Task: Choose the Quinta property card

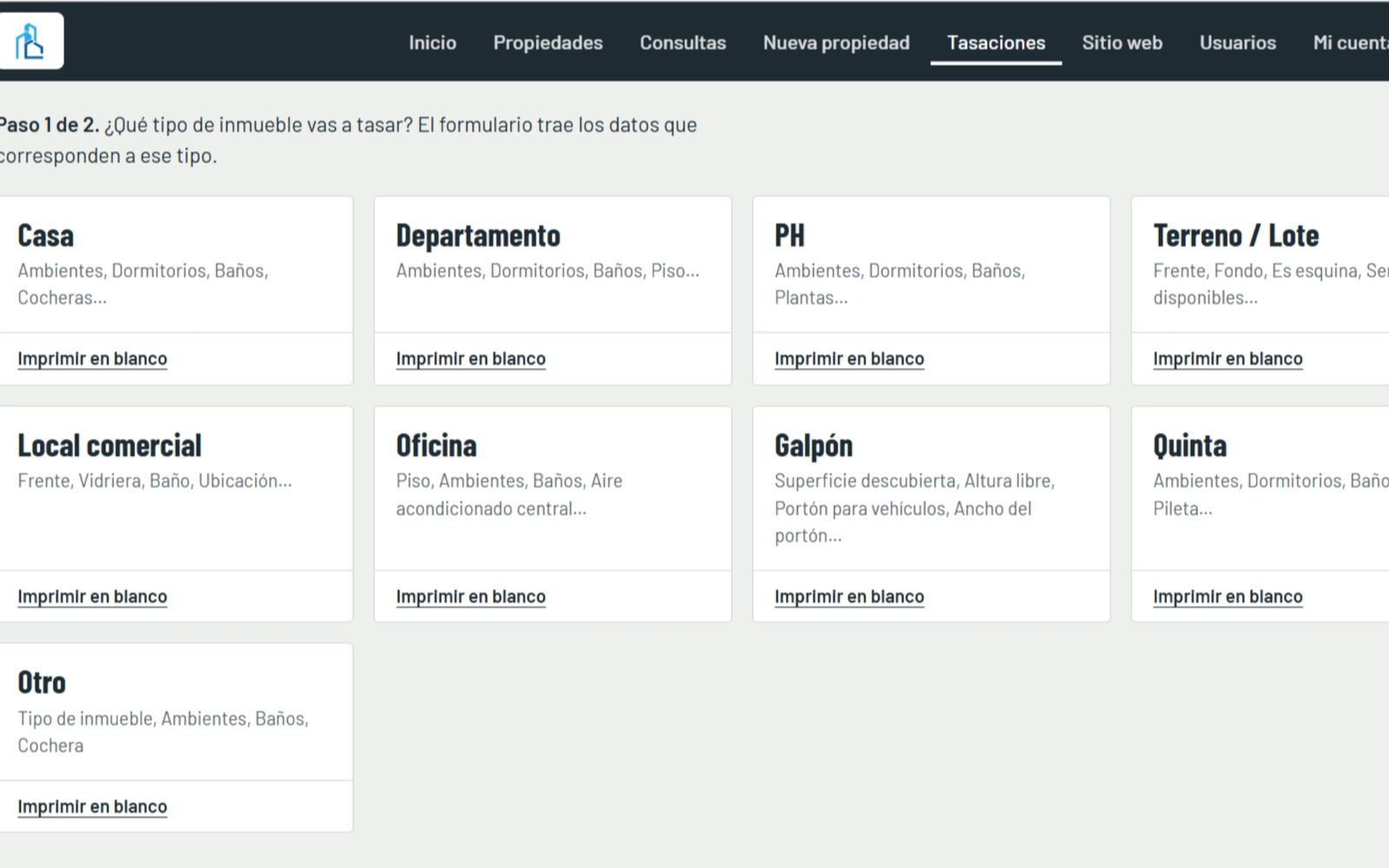Action: coord(1261,488)
